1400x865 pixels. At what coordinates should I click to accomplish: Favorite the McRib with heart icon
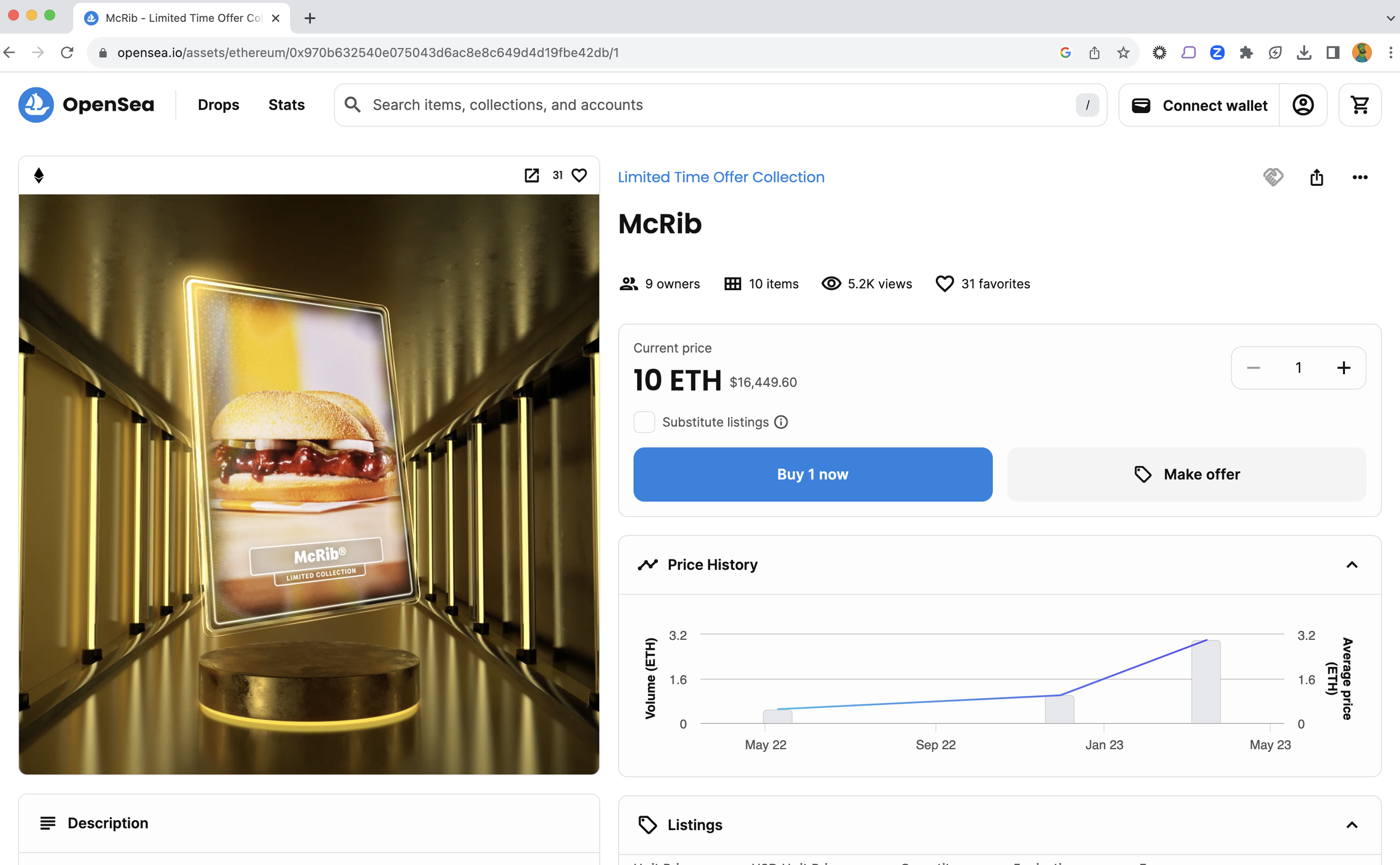(x=579, y=175)
